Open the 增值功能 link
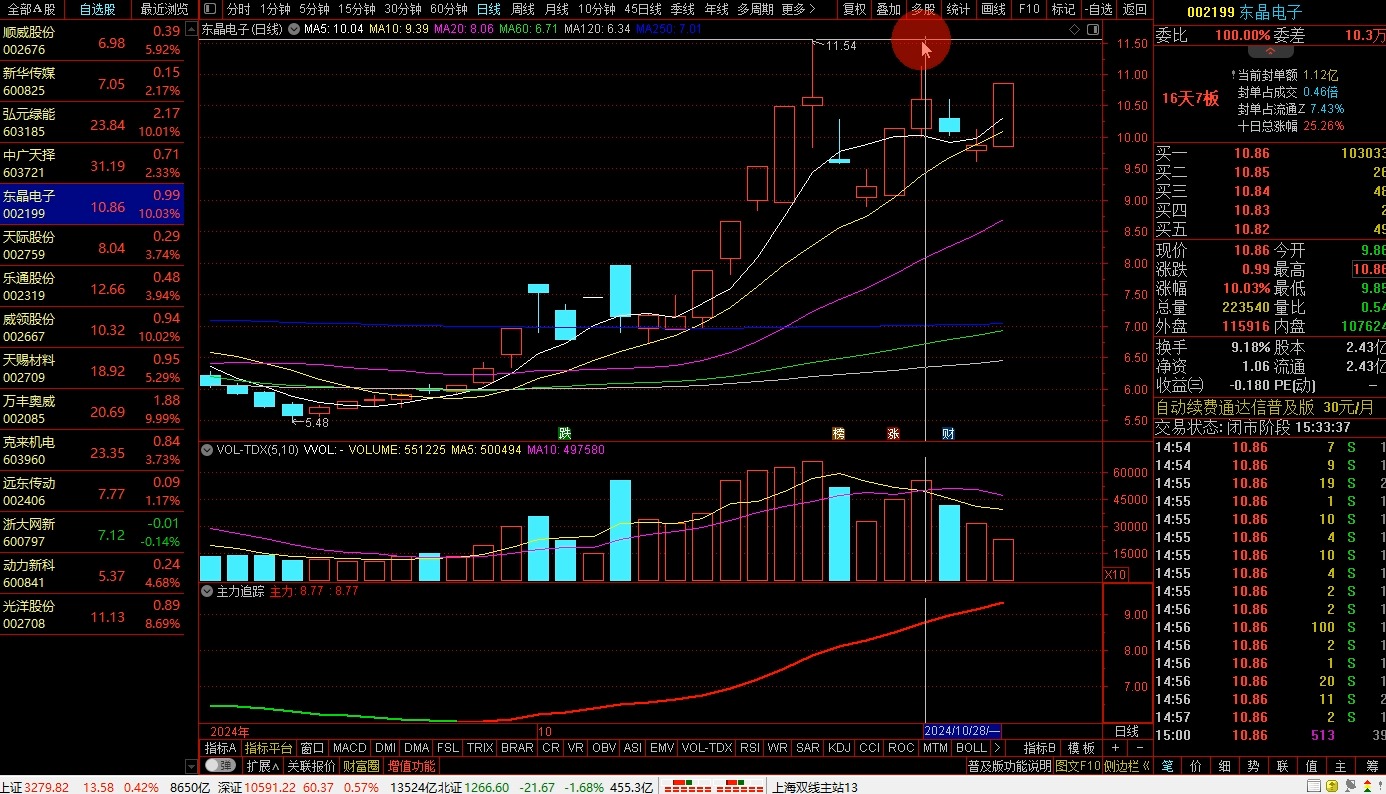 pyautogui.click(x=411, y=766)
